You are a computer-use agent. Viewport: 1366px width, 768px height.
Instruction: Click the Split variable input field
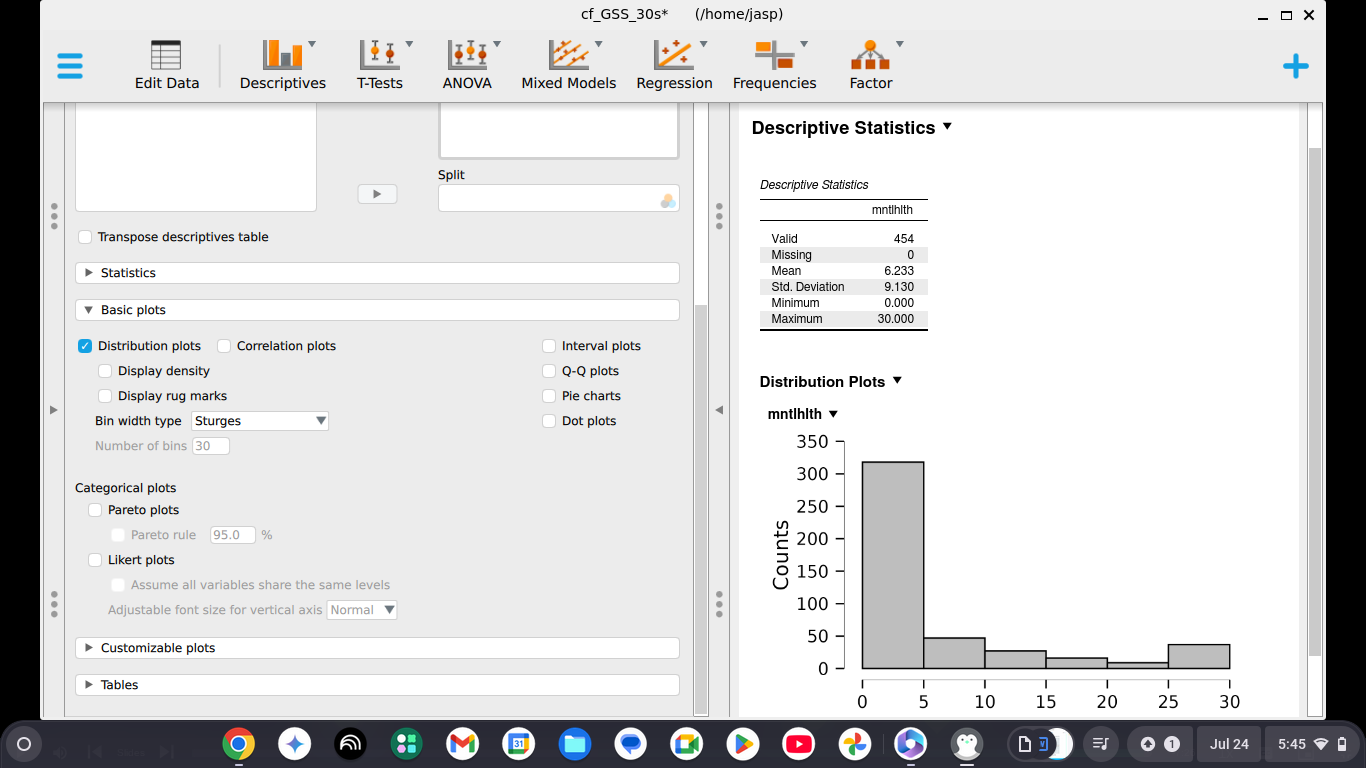point(548,198)
